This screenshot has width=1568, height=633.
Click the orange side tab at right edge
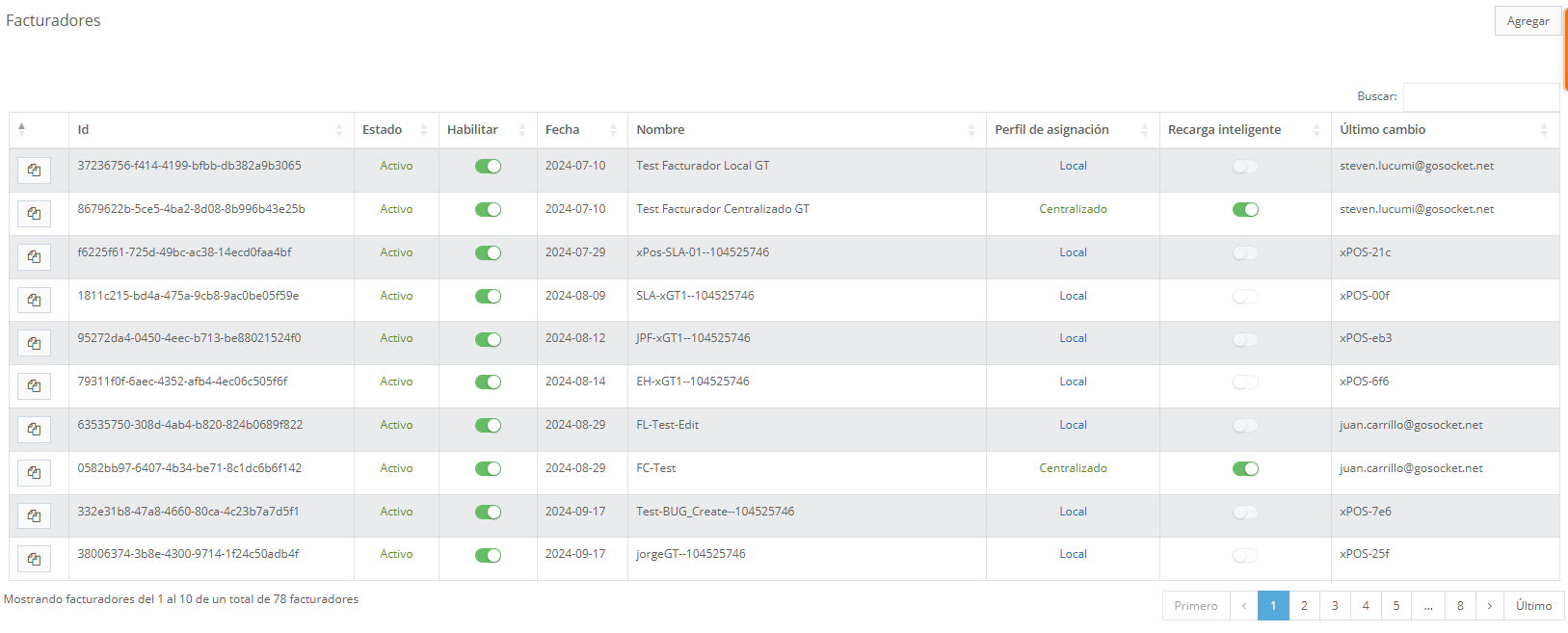click(1565, 48)
